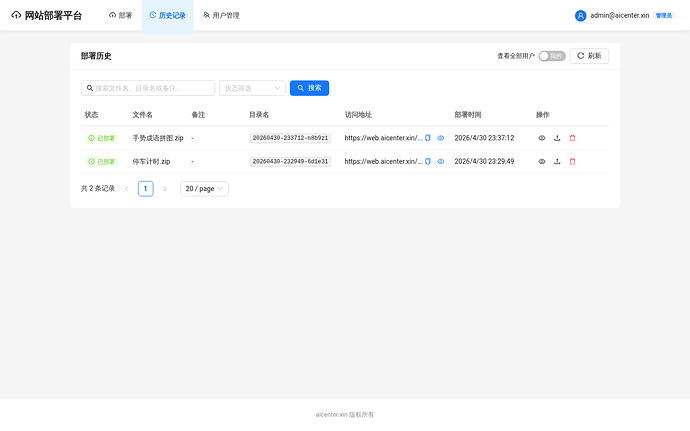Toggle the 查看全部用户 switch
Screen dimensions: 690x431
pyautogui.click(x=552, y=56)
